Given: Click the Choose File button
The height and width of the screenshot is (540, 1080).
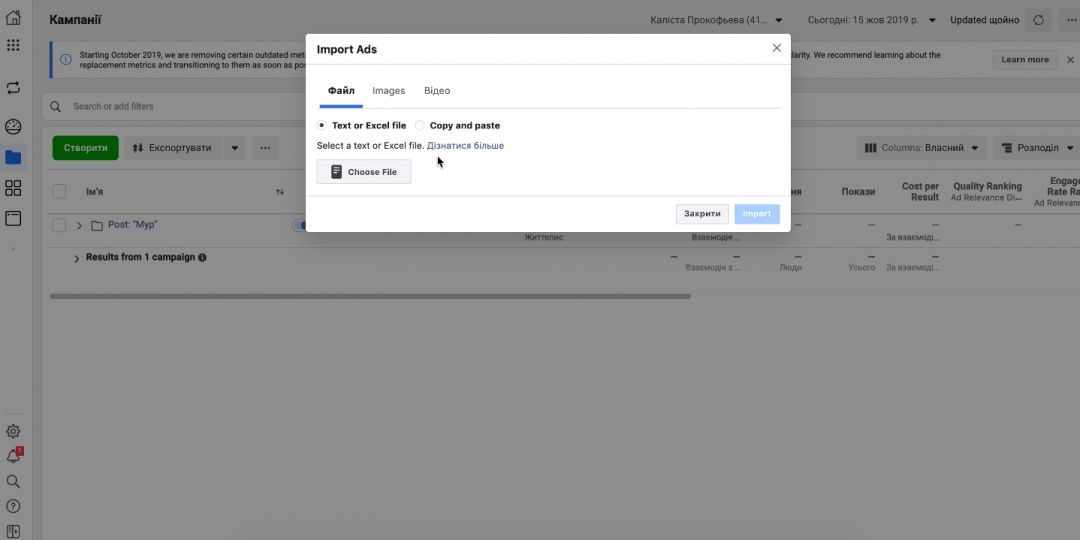Looking at the screenshot, I should (364, 172).
